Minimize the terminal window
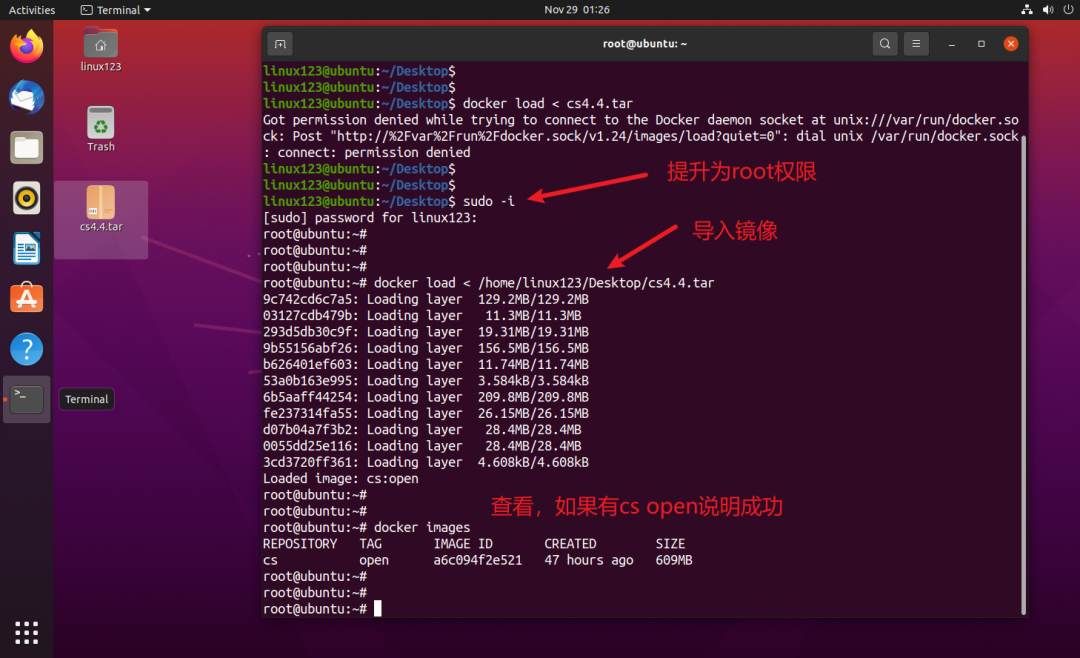 [951, 44]
